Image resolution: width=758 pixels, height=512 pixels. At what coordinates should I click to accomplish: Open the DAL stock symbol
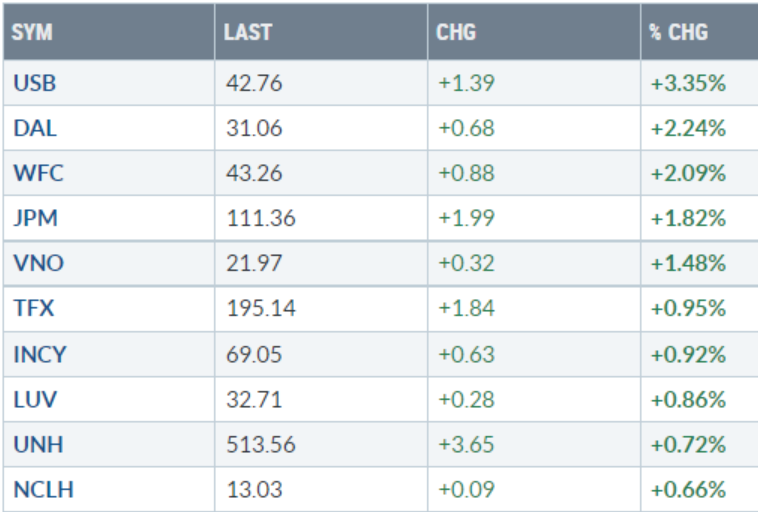[34, 128]
